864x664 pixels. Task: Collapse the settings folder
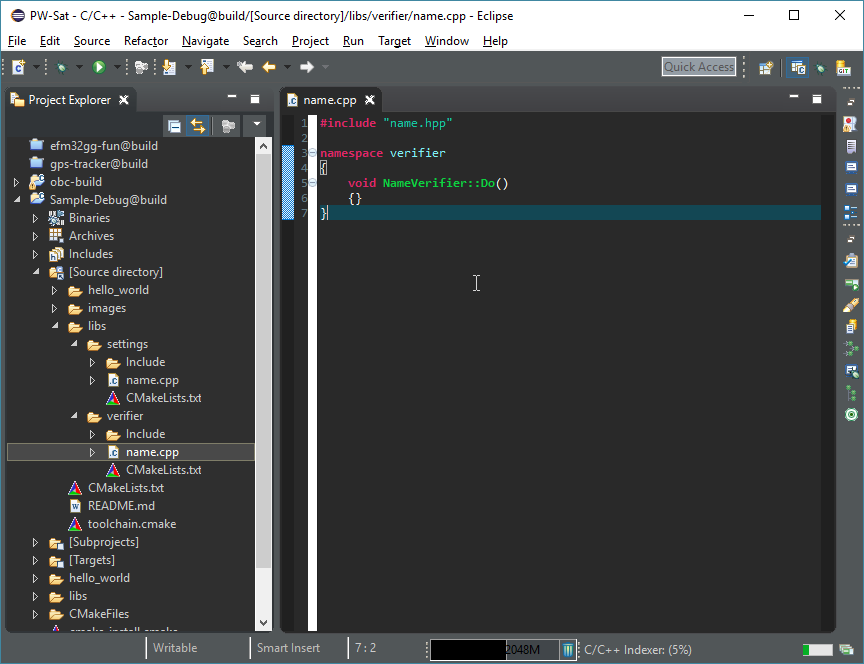pyautogui.click(x=74, y=343)
